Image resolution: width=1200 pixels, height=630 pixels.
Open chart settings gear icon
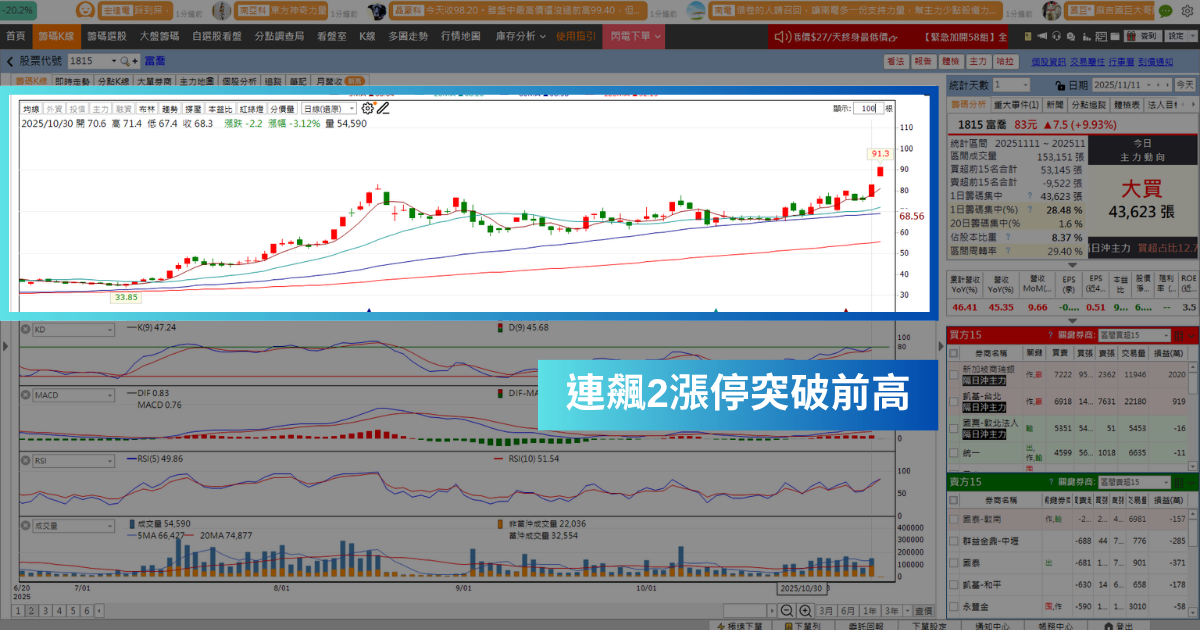click(367, 108)
